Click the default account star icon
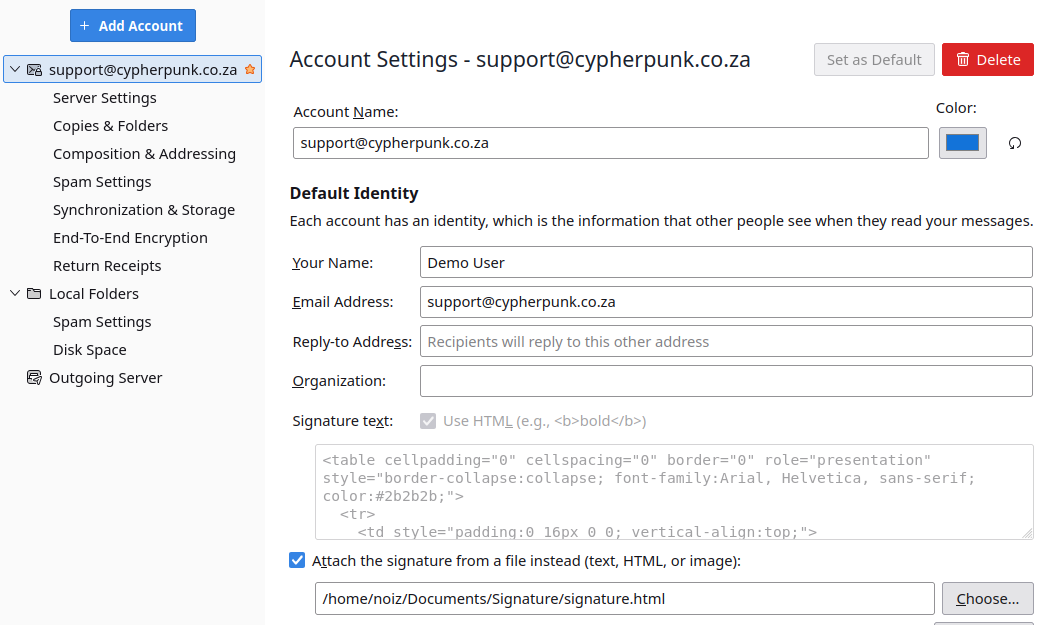Image resolution: width=1060 pixels, height=625 pixels. coord(250,69)
